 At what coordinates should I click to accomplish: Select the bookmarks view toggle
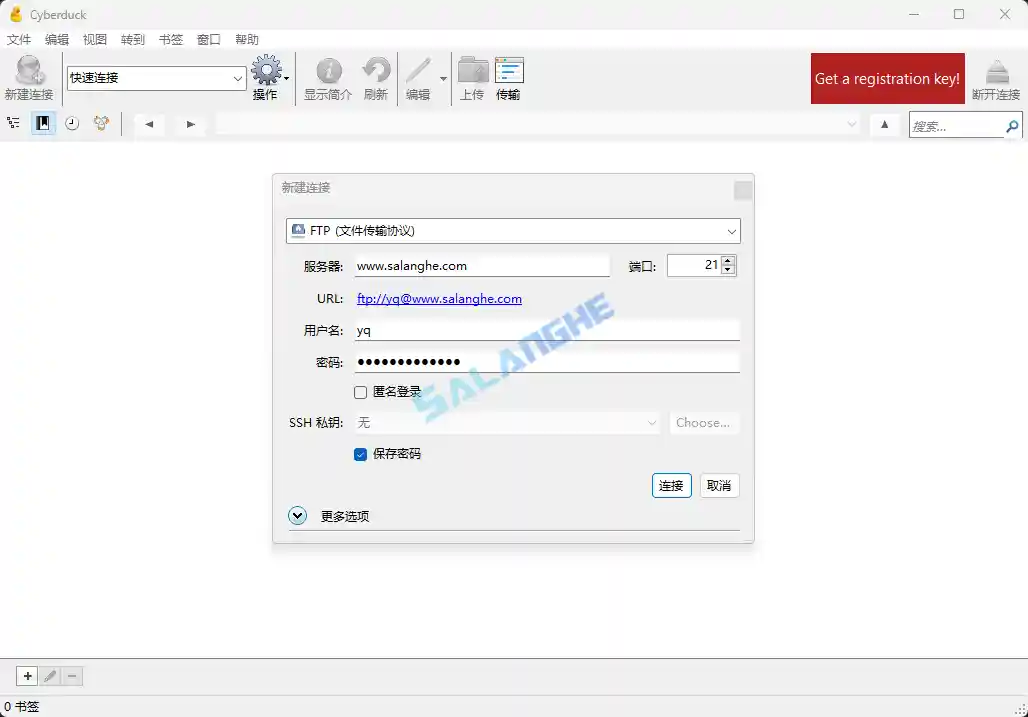41,123
